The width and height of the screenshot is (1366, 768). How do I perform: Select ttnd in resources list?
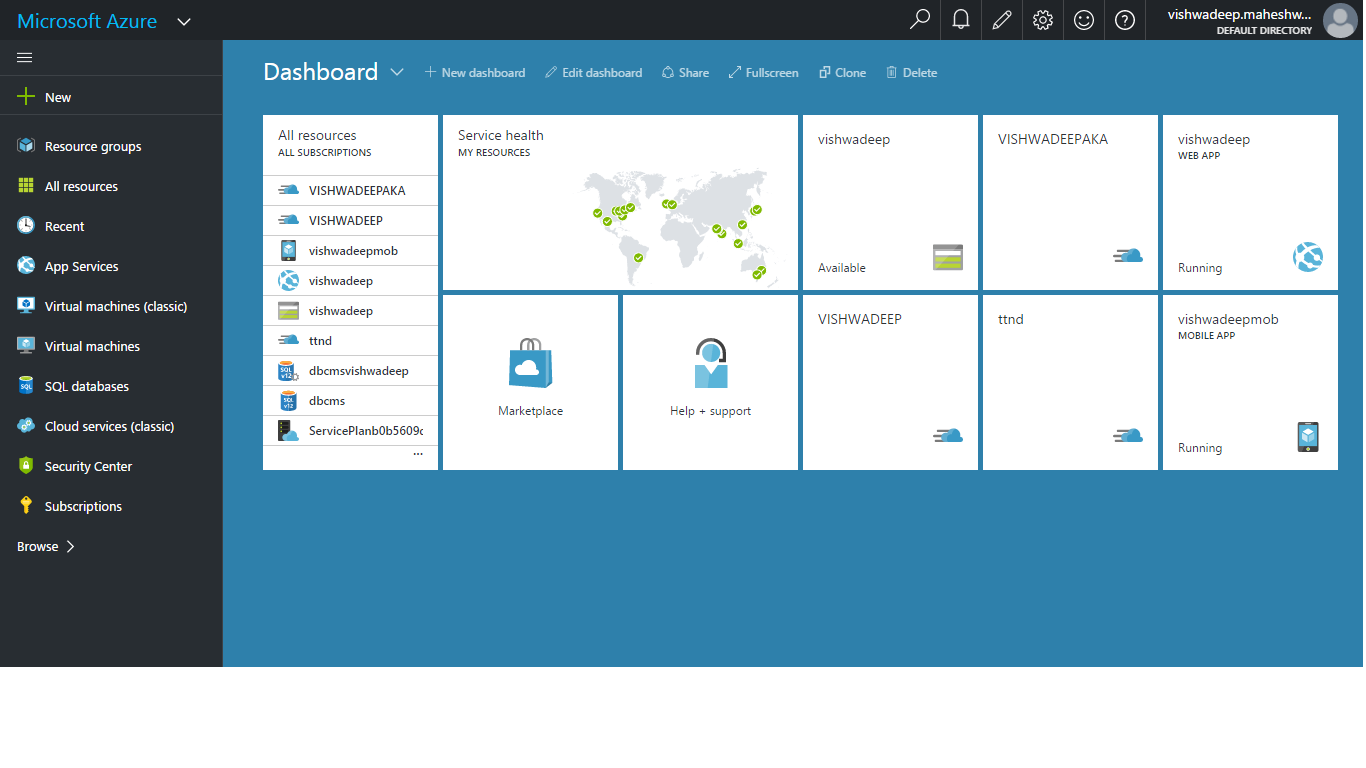pos(350,340)
